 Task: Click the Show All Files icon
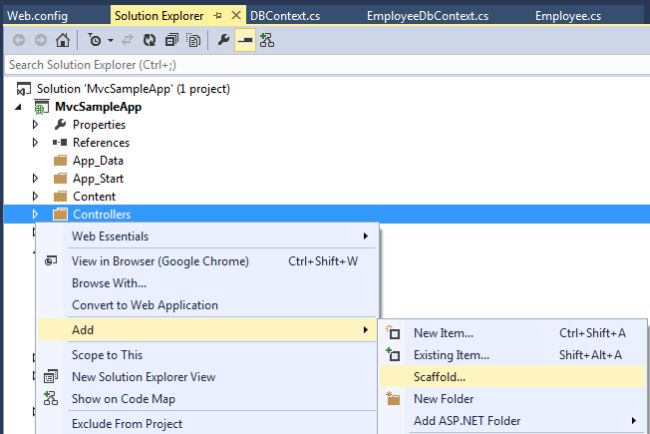pos(193,40)
